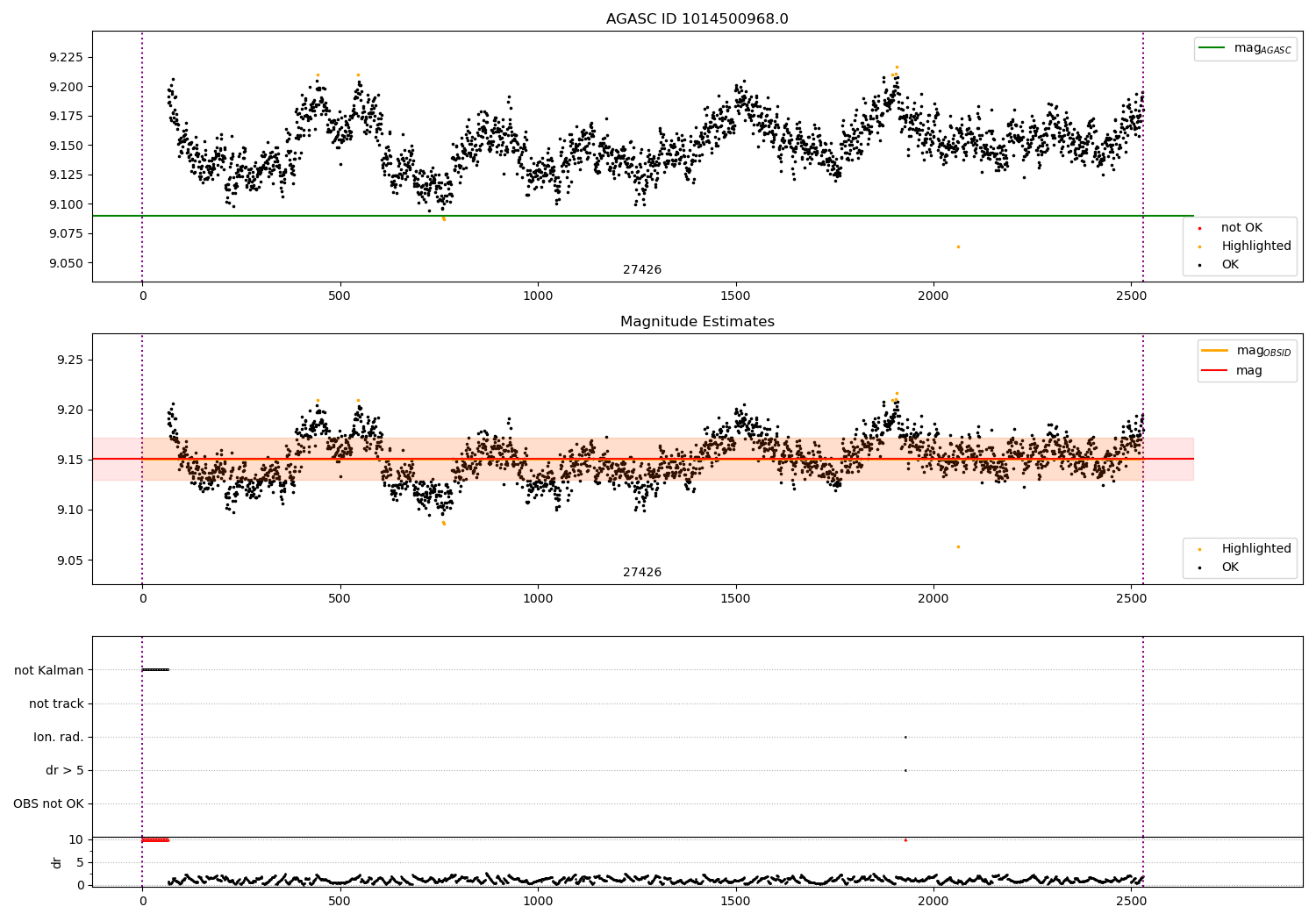
Task: Click the 9.125 y-axis tick label
Action: pos(66,175)
